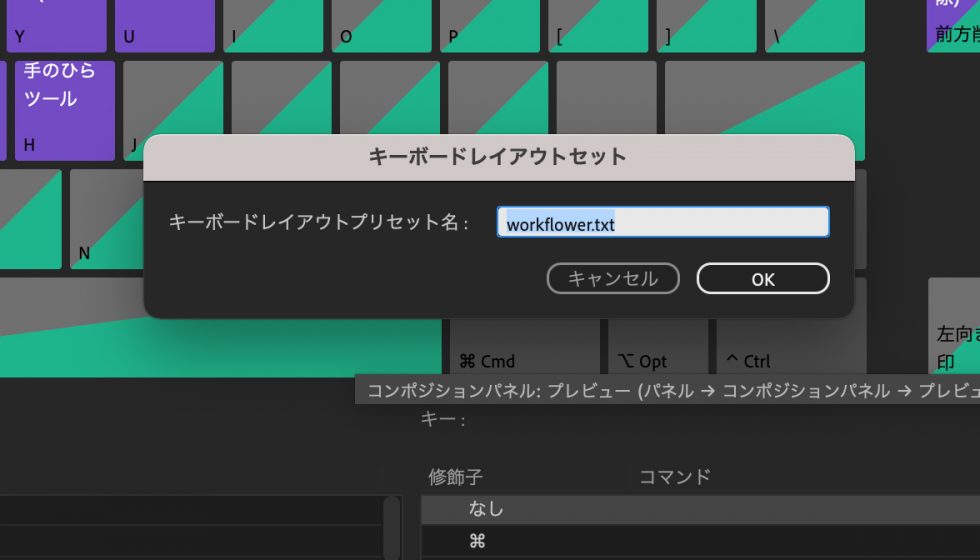The height and width of the screenshot is (560, 980).
Task: Select the I key on the keyboard layout
Action: tap(273, 25)
